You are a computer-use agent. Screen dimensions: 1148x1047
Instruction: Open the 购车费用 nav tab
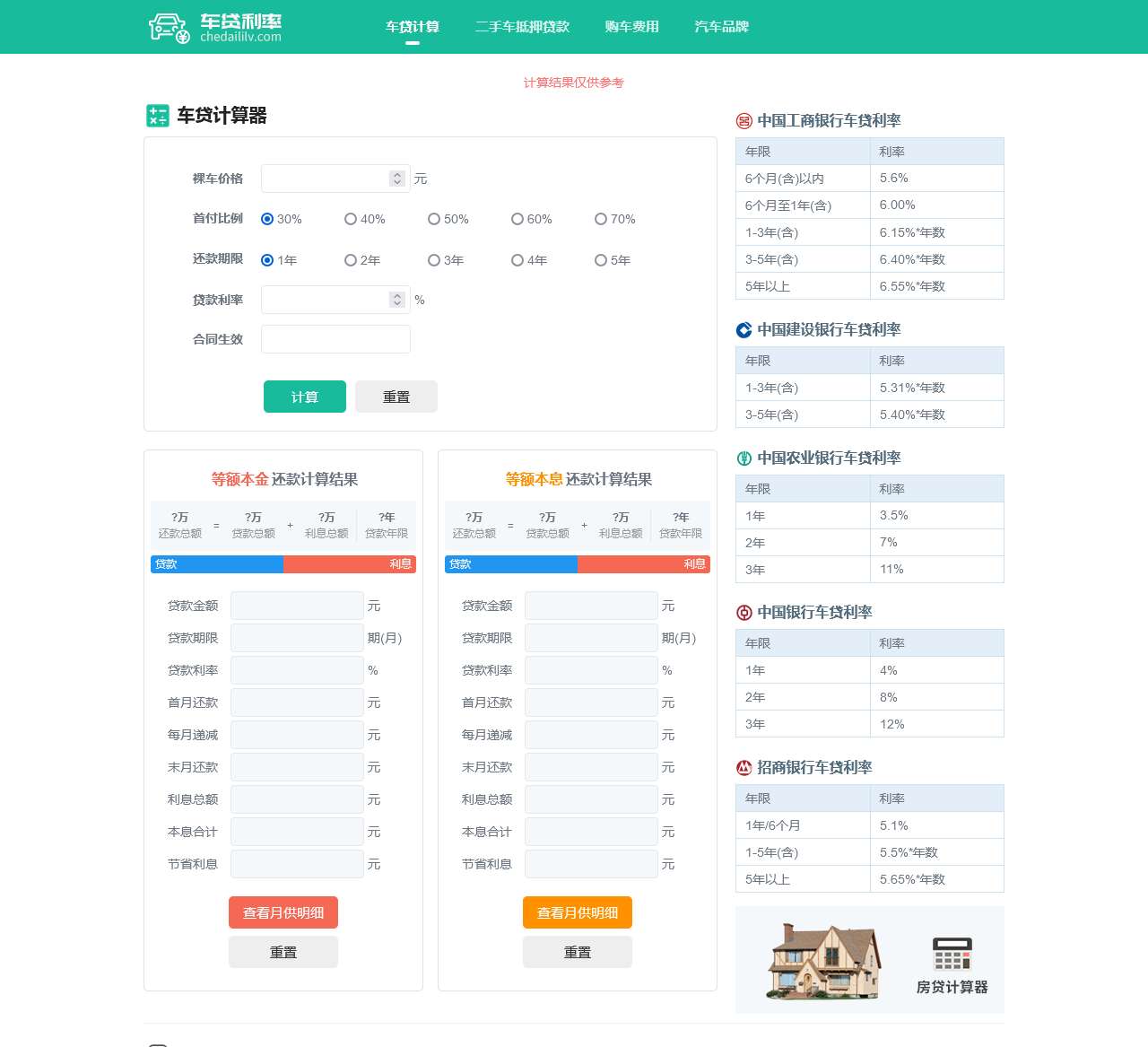[631, 27]
